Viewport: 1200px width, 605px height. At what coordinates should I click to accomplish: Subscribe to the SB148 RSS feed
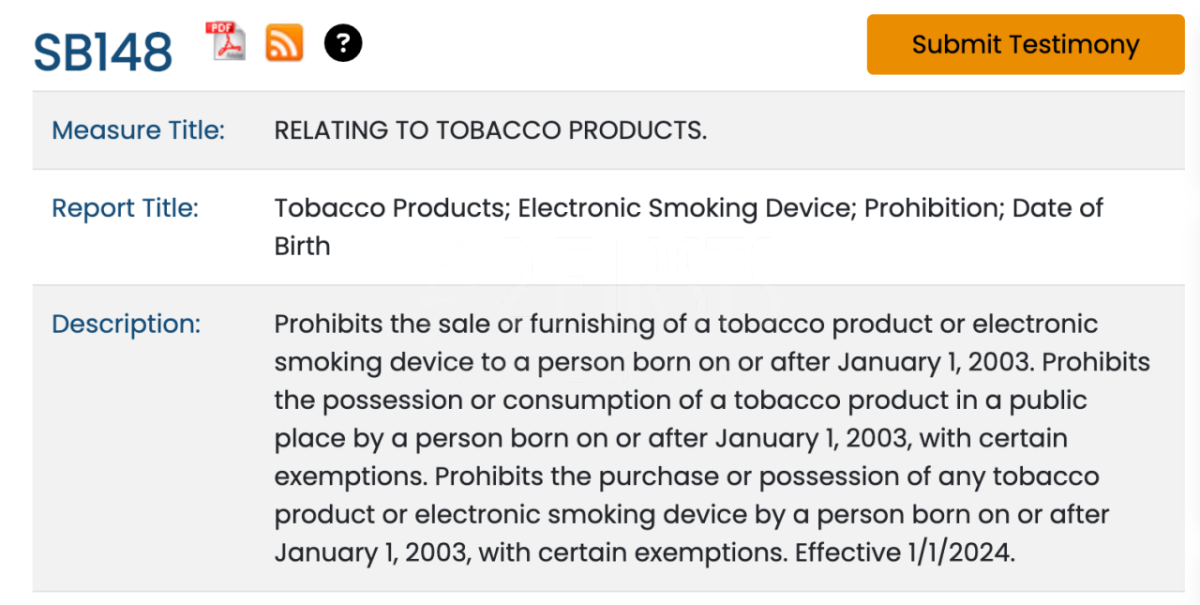(284, 43)
